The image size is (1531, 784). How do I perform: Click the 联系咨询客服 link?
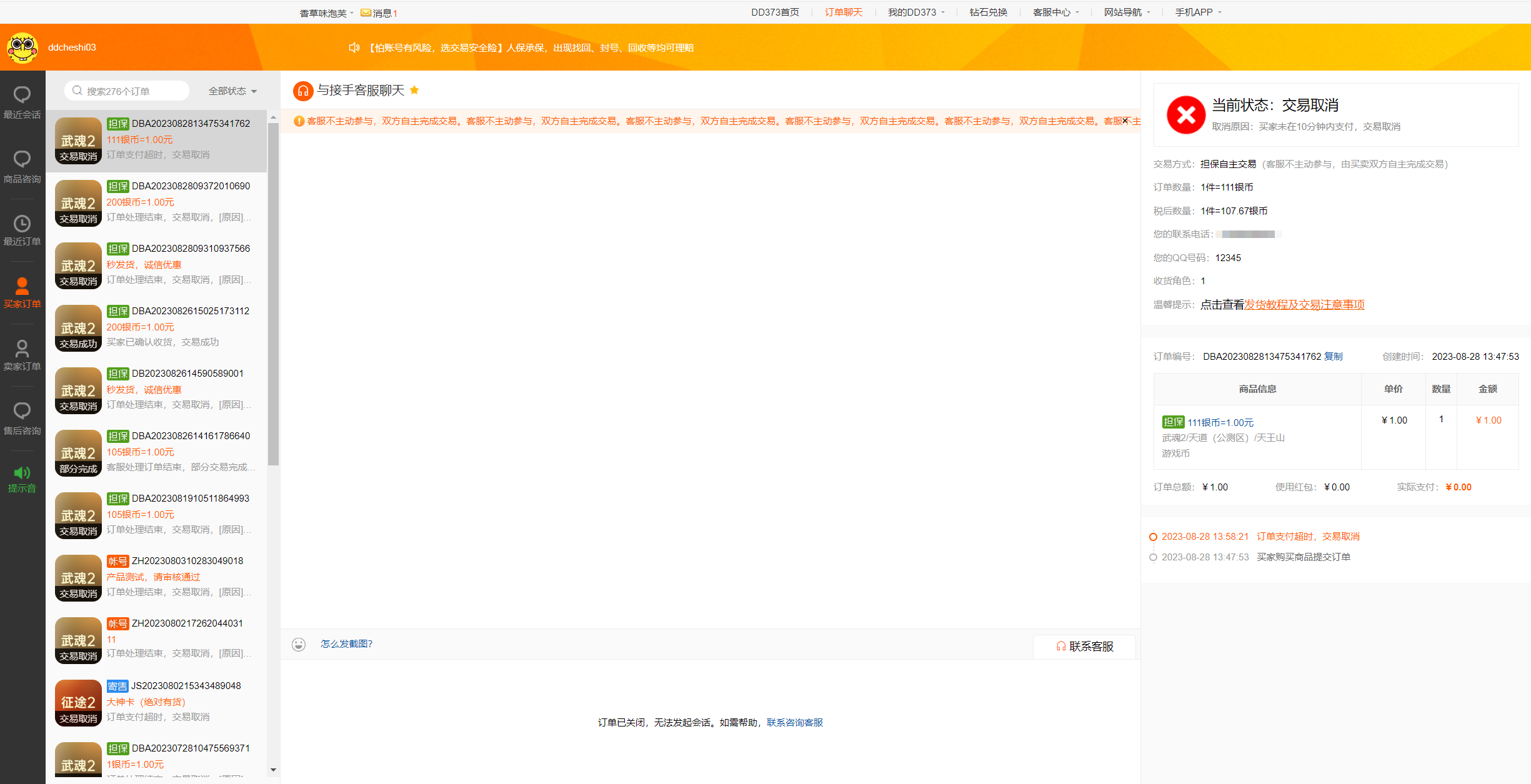tap(795, 722)
